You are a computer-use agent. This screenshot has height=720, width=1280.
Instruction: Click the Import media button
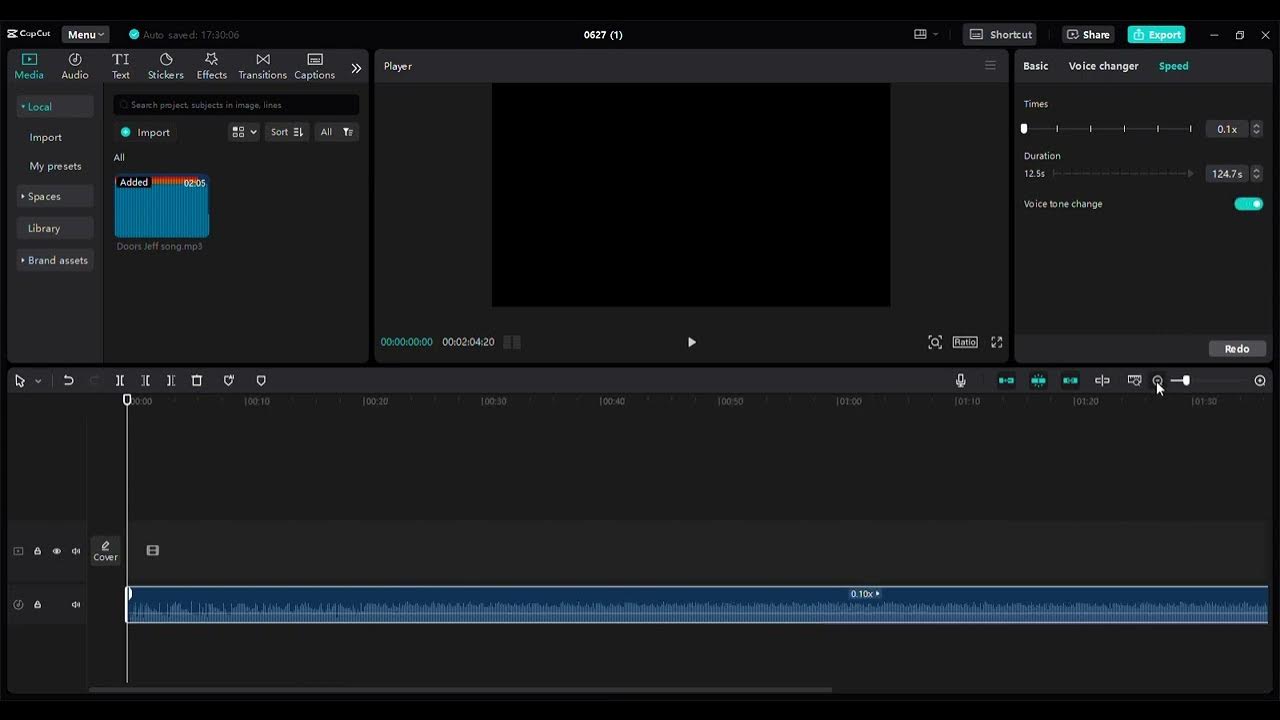click(x=145, y=132)
